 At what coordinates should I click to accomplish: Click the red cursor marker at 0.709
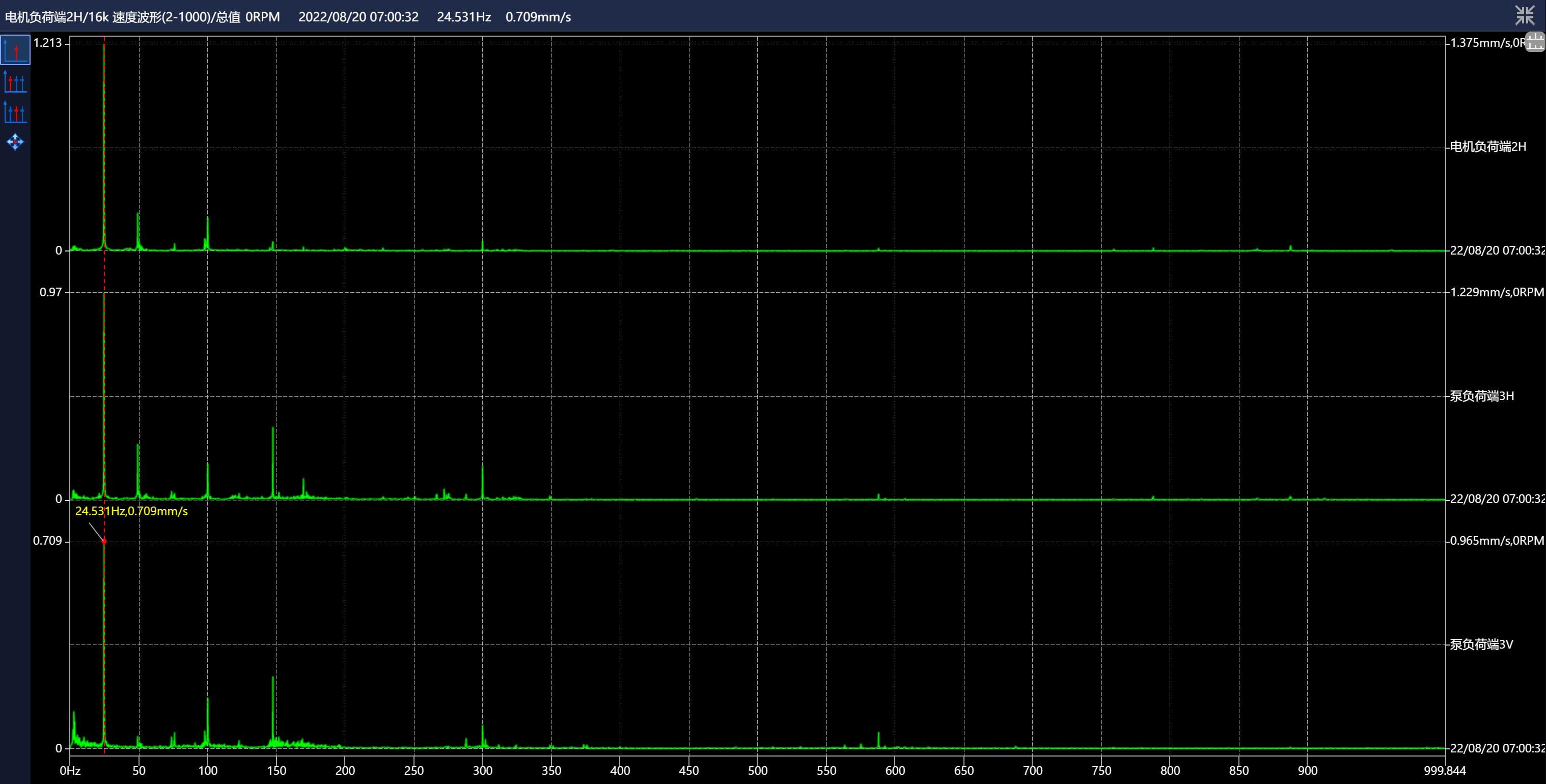[x=104, y=541]
